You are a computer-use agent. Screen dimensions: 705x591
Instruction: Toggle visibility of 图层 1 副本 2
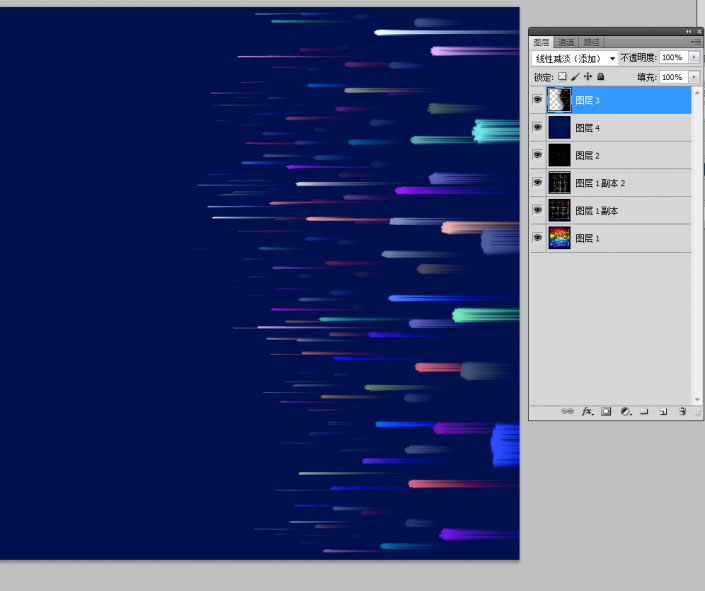click(538, 183)
